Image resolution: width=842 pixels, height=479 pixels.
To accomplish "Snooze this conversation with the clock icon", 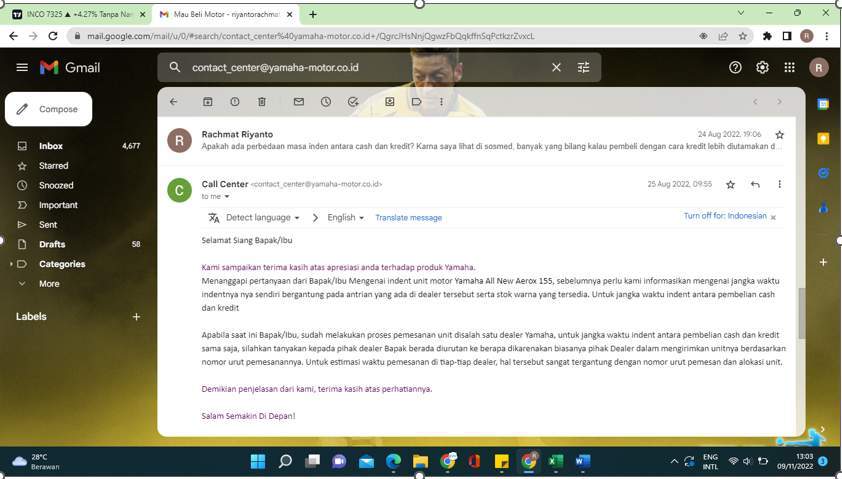I will (x=326, y=101).
